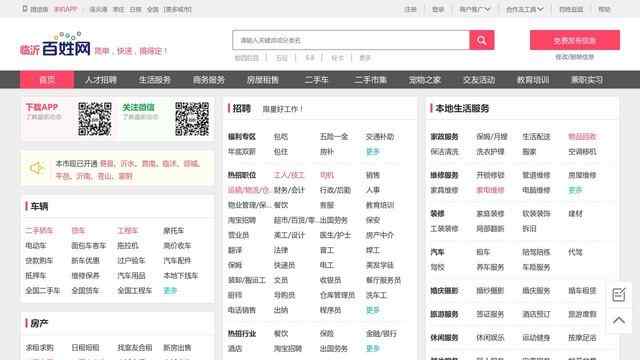Open the 陪驾陪练 link
640x360 pixels.
536,252
